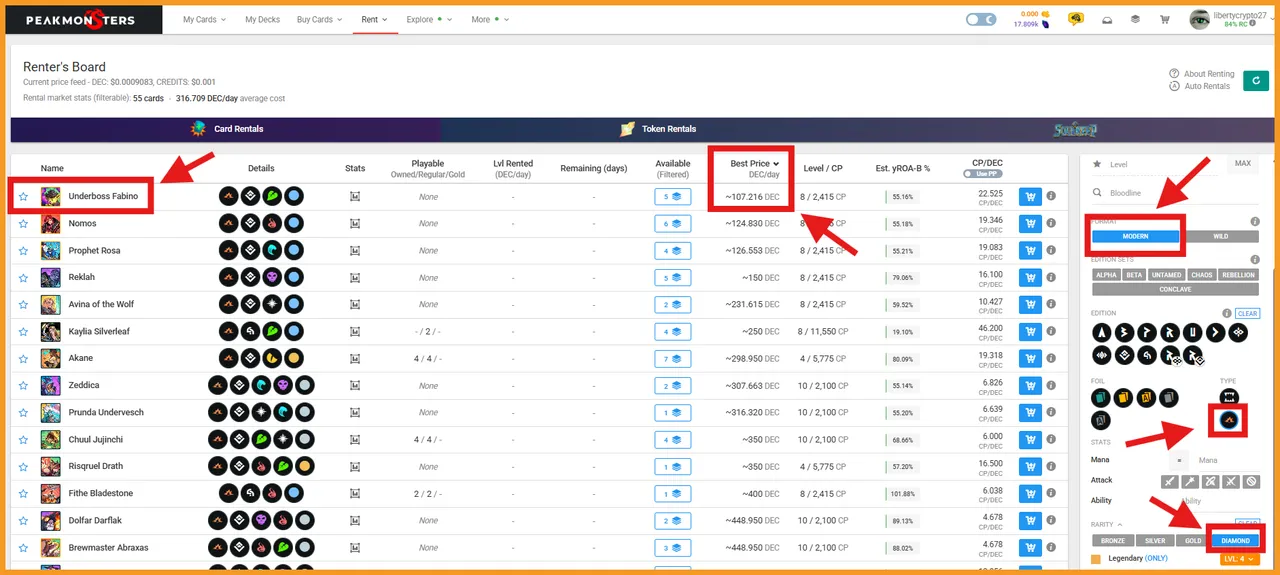Expand the Rent menu
This screenshot has width=1280, height=575.
[375, 19]
